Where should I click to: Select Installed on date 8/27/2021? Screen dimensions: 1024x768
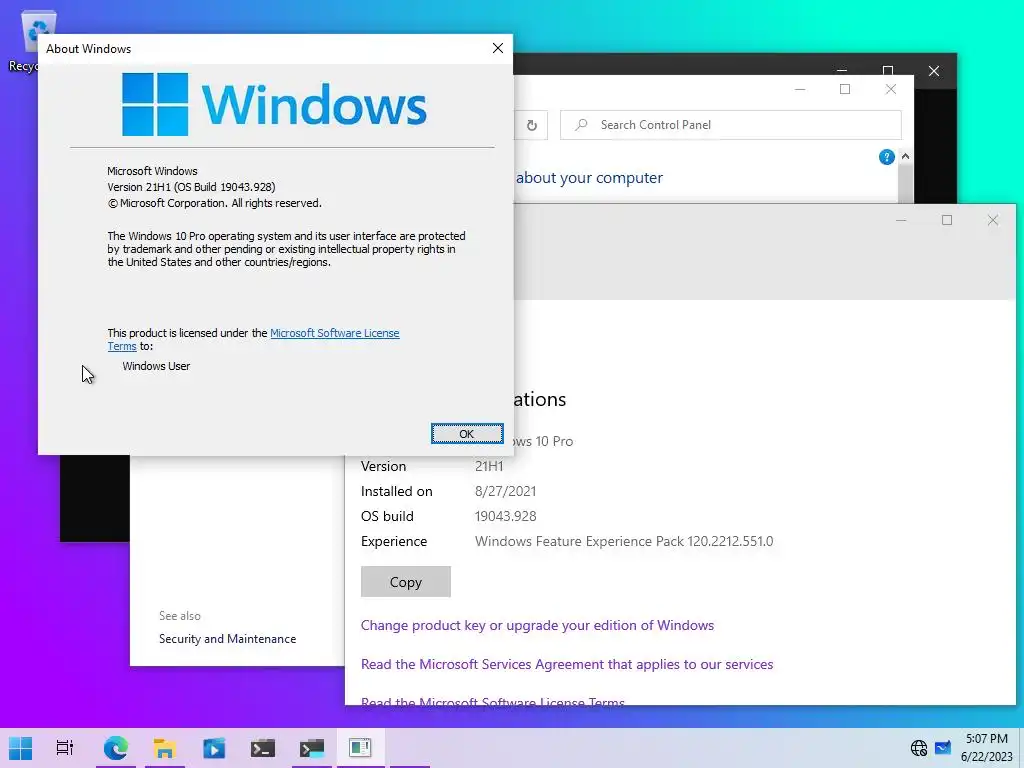pyautogui.click(x=505, y=491)
